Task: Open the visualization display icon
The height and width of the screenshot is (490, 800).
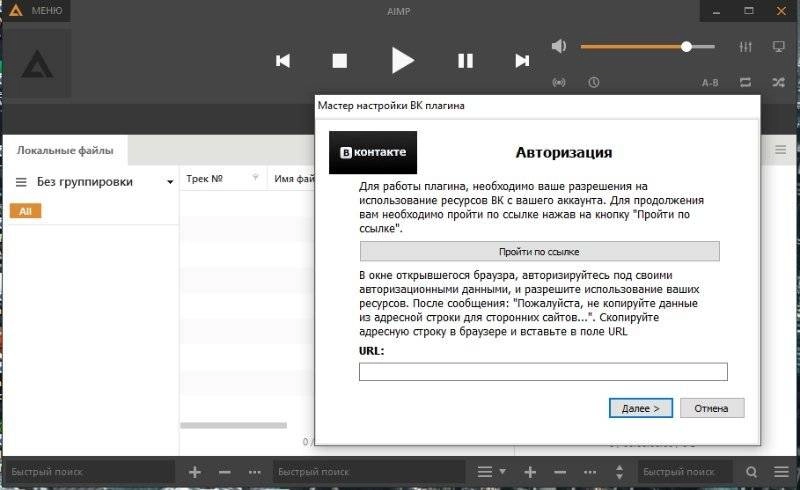Action: pos(779,47)
